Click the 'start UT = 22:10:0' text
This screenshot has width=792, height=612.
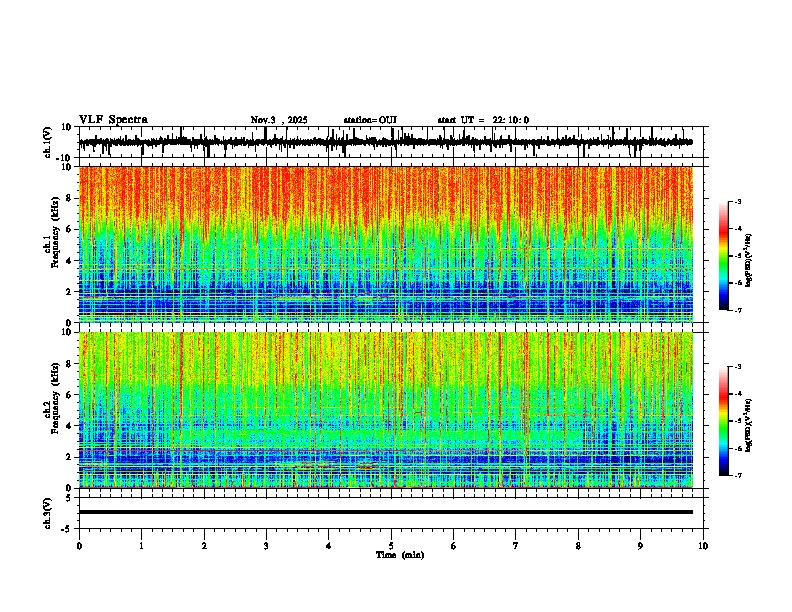pyautogui.click(x=483, y=120)
